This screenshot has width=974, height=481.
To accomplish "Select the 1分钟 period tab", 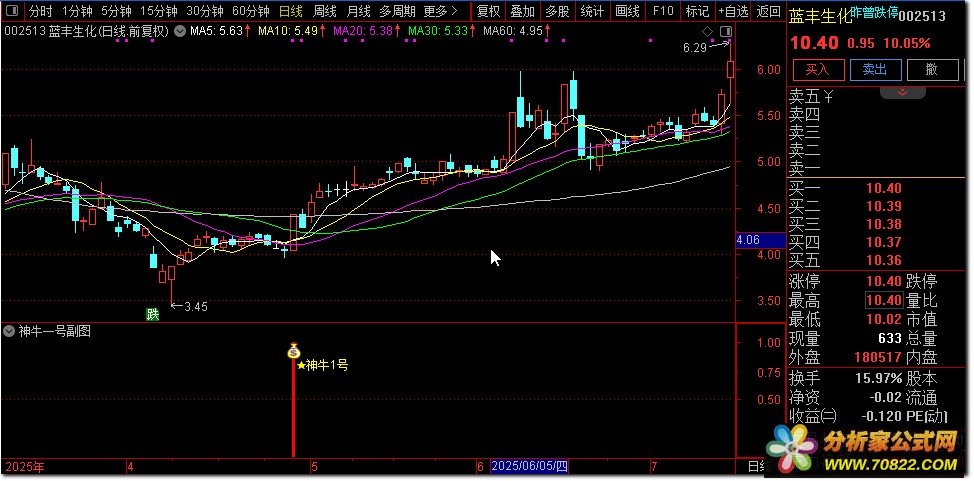I will pos(77,11).
